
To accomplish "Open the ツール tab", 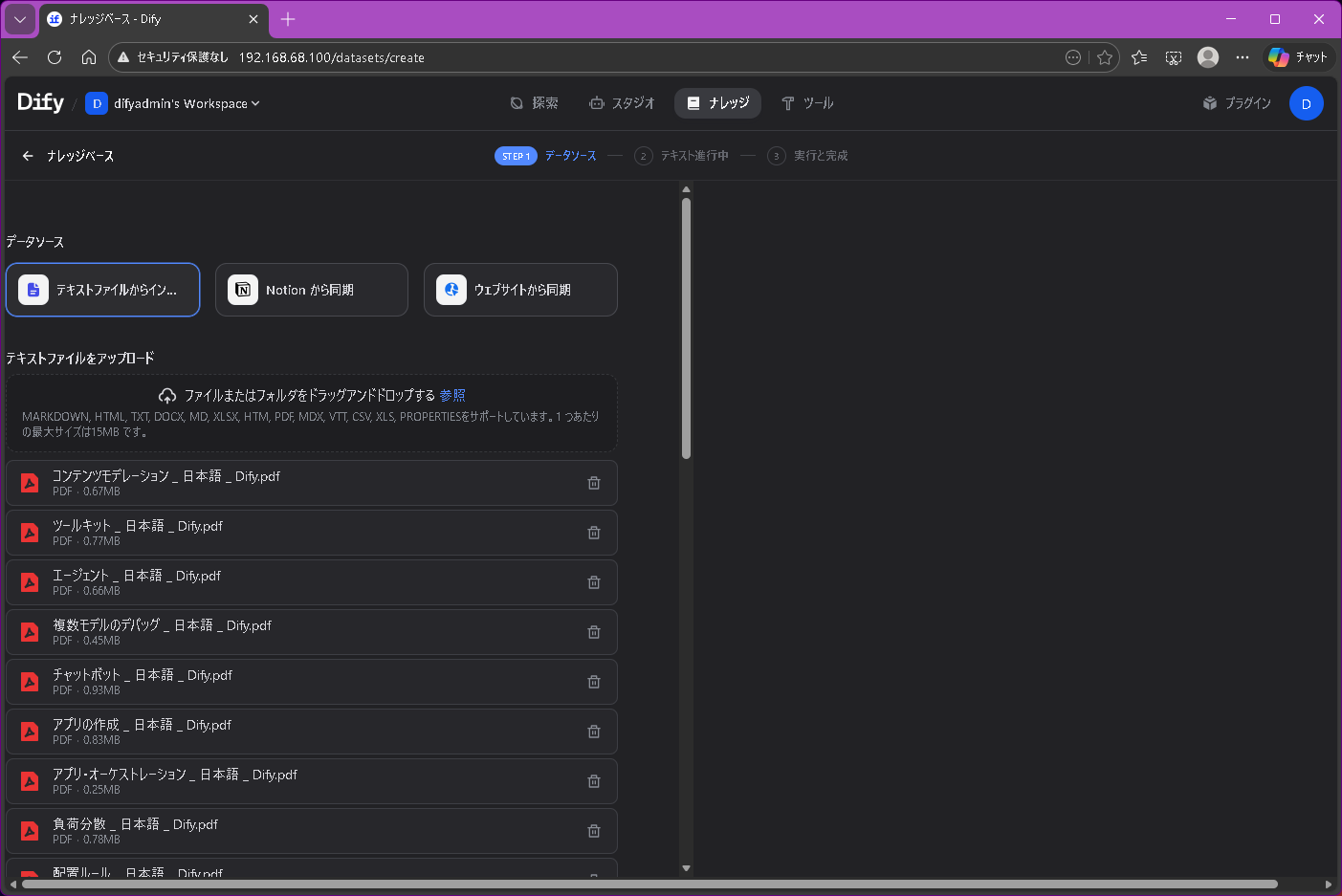I will point(807,103).
